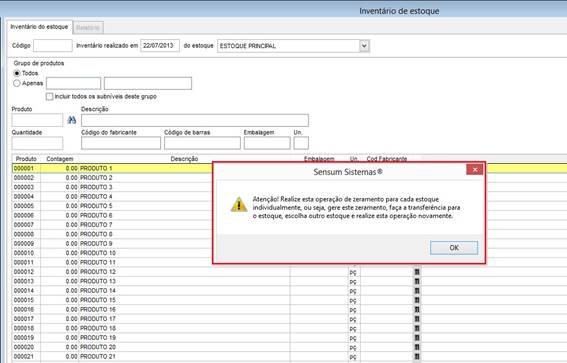This screenshot has width=567, height=363.
Task: Click the small icon in row 000012
Action: [x=417, y=272]
